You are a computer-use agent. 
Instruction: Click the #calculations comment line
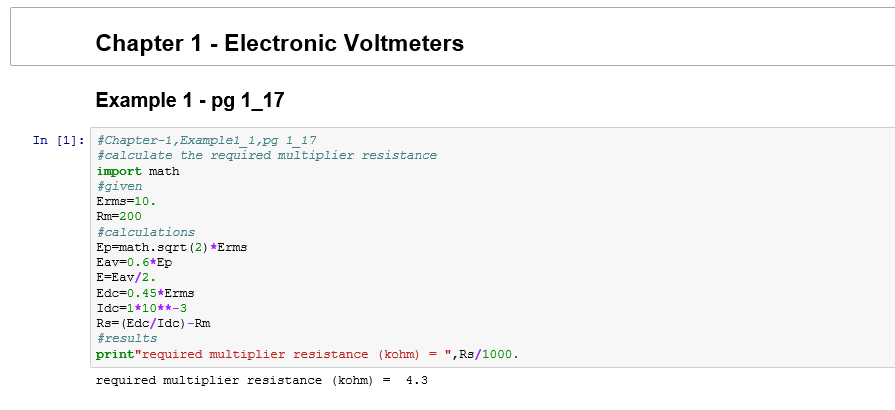145,232
